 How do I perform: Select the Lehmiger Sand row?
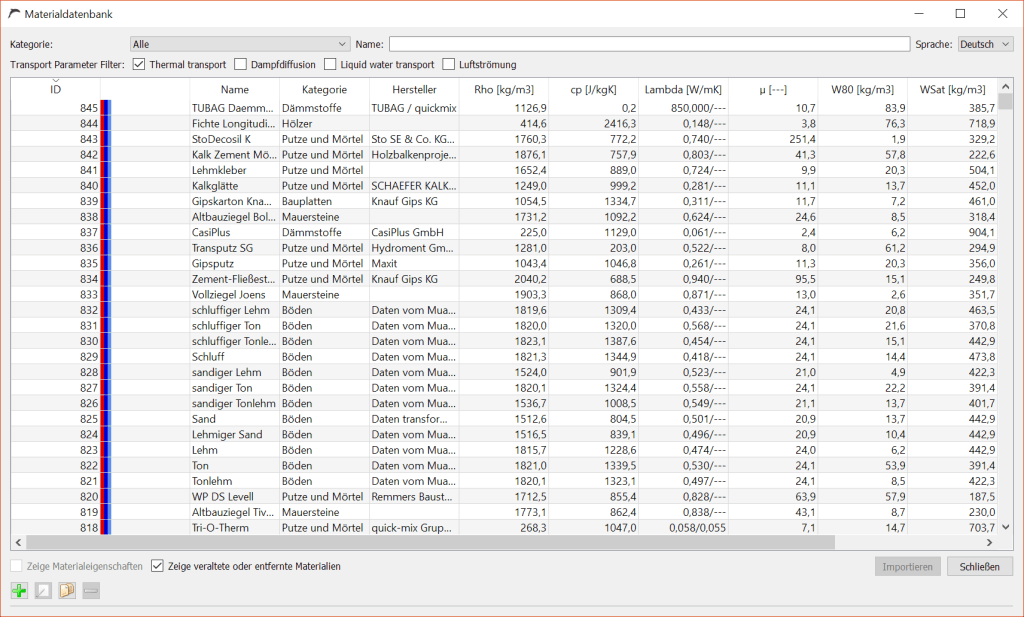coord(504,434)
